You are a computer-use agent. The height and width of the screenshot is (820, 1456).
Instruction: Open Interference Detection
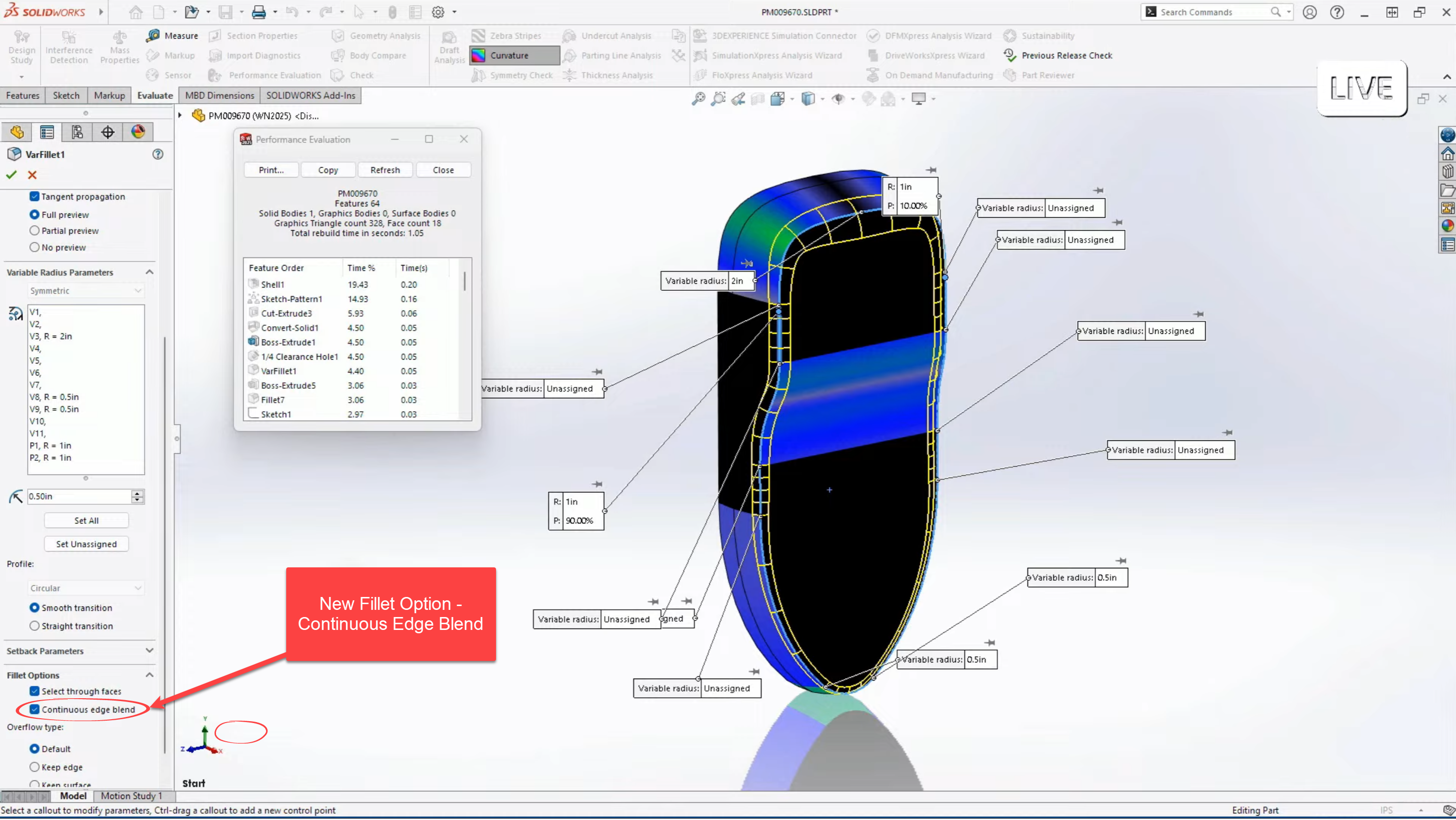tap(68, 47)
